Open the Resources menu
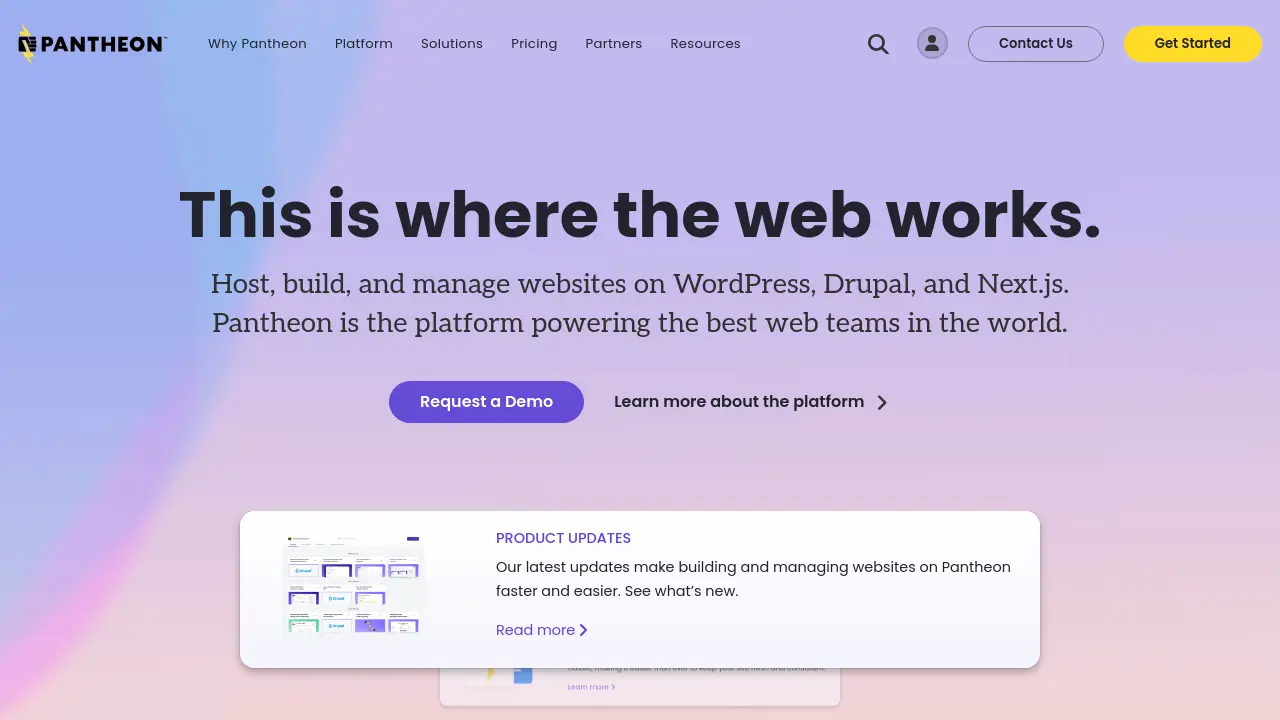The height and width of the screenshot is (720, 1280). pos(705,44)
